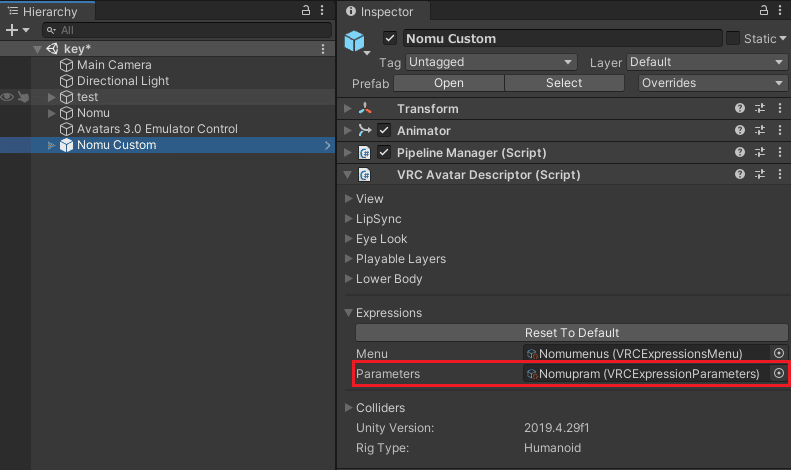Click the Hierarchy panel lock icon

pos(306,10)
